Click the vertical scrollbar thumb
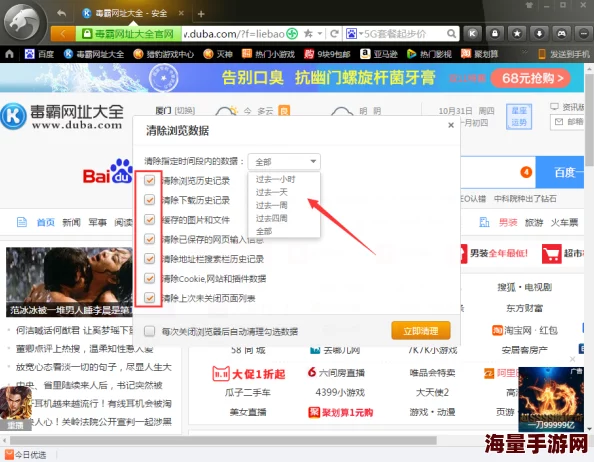594x462 pixels. (x=589, y=120)
